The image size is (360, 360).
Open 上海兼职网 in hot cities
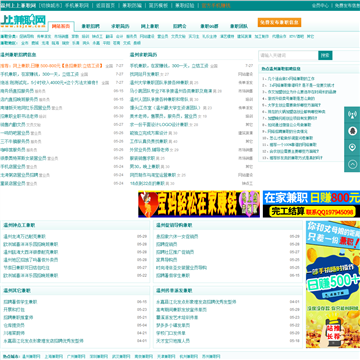(54, 356)
